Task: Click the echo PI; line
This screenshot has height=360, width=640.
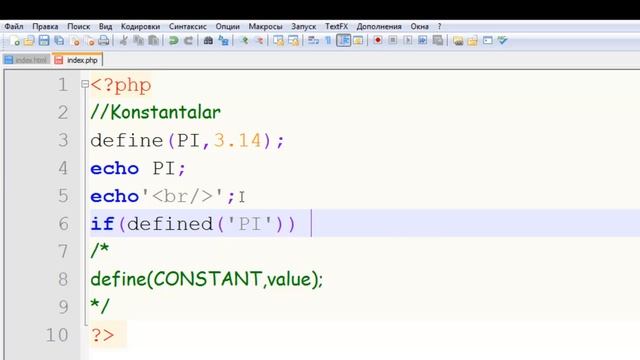Action: point(138,169)
